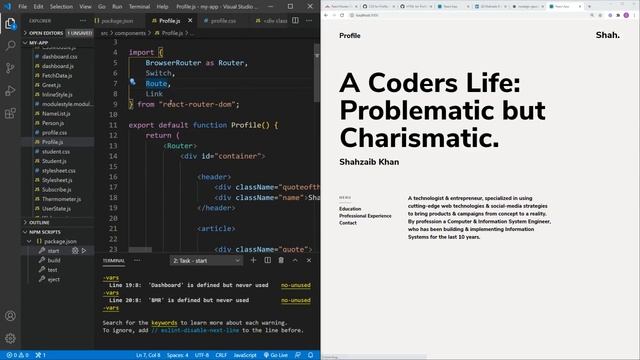Open the Manage gear in the activity bar
The height and width of the screenshot is (360, 640).
[10, 338]
